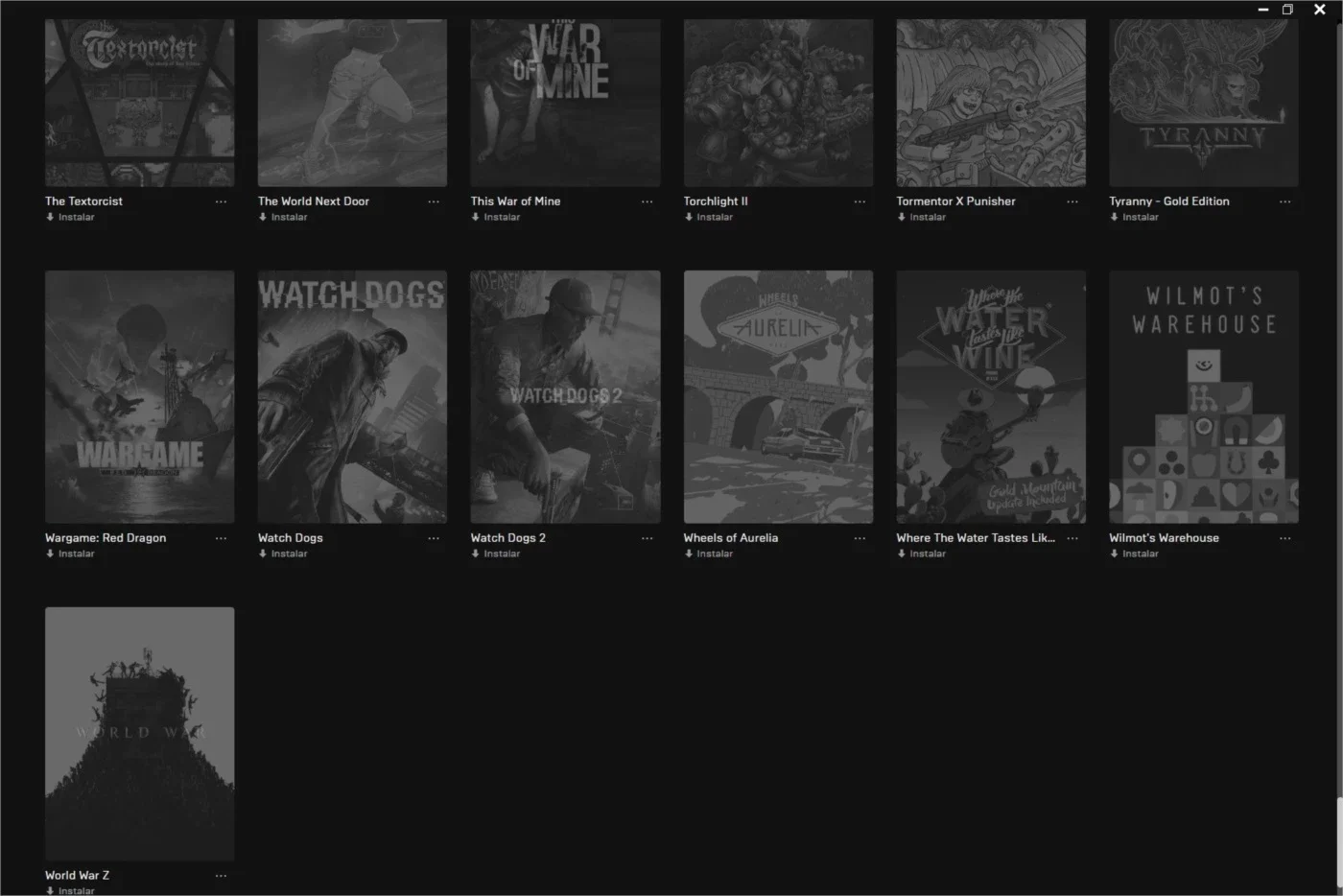Click the library vertical scrollbar thumb

(1339, 844)
